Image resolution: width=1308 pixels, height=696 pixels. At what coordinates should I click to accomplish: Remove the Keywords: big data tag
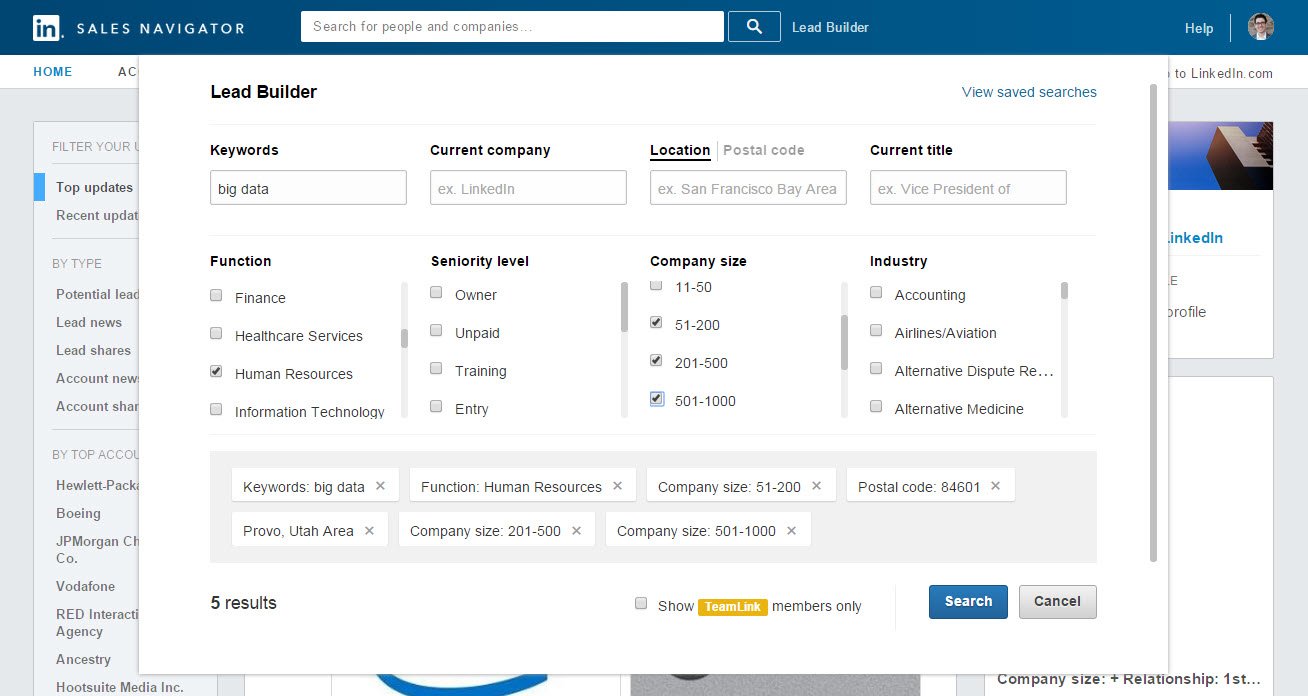(x=380, y=486)
